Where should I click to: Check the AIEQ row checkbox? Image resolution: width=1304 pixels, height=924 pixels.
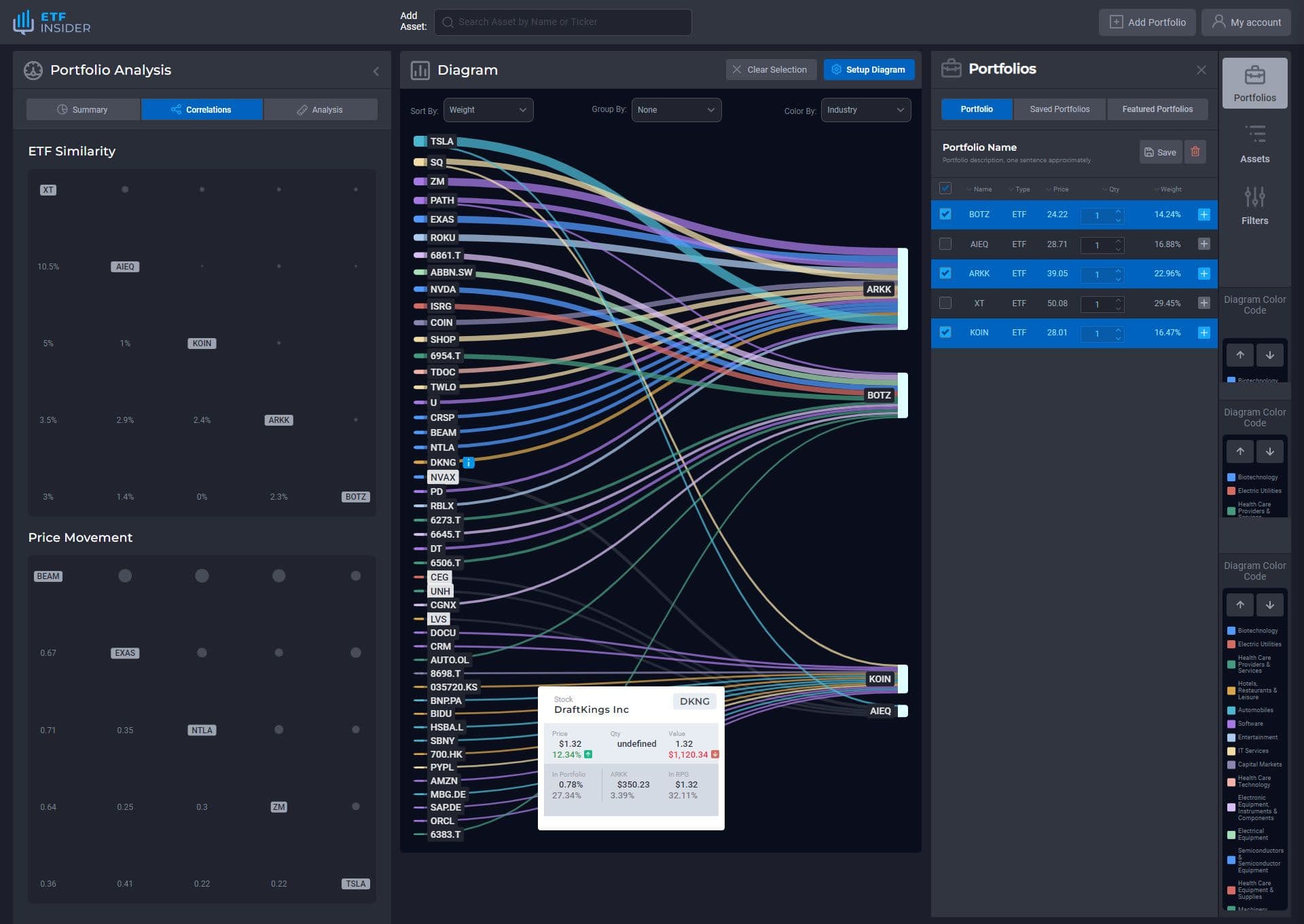coord(945,244)
